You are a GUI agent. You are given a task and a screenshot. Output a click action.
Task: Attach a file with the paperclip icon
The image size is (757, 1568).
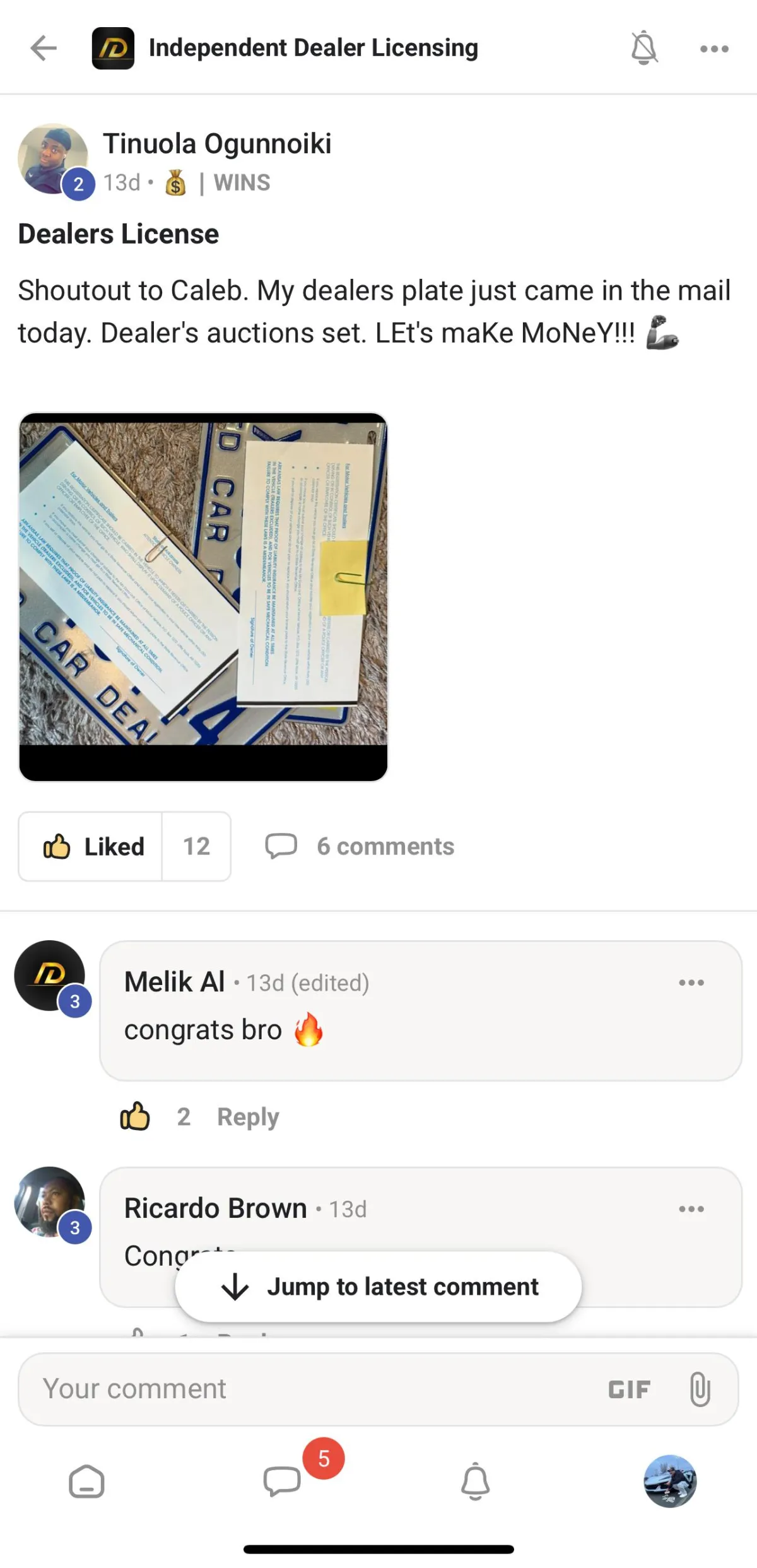700,1389
